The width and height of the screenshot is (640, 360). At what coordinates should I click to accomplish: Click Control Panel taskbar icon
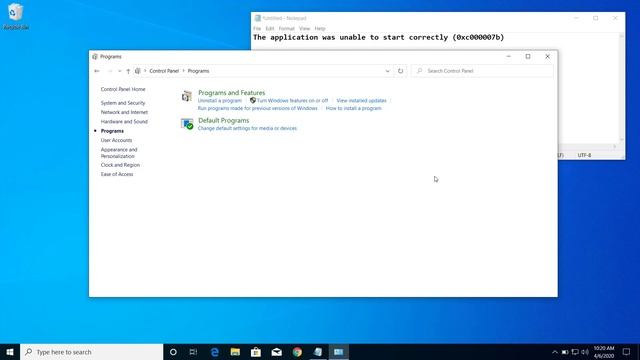(x=338, y=352)
